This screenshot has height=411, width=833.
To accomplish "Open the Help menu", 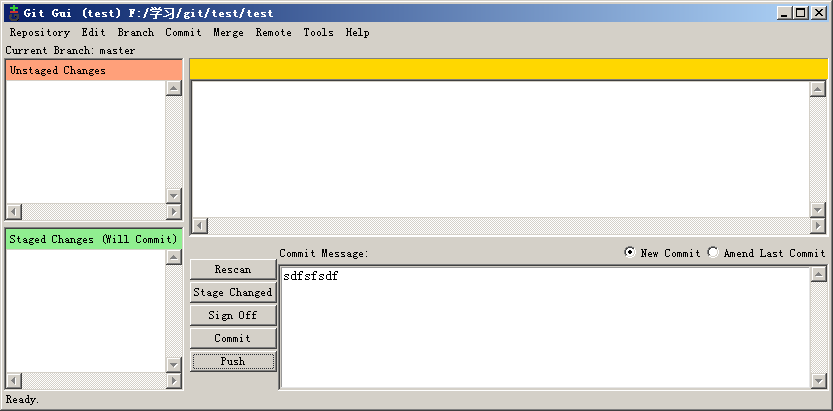I will click(358, 32).
